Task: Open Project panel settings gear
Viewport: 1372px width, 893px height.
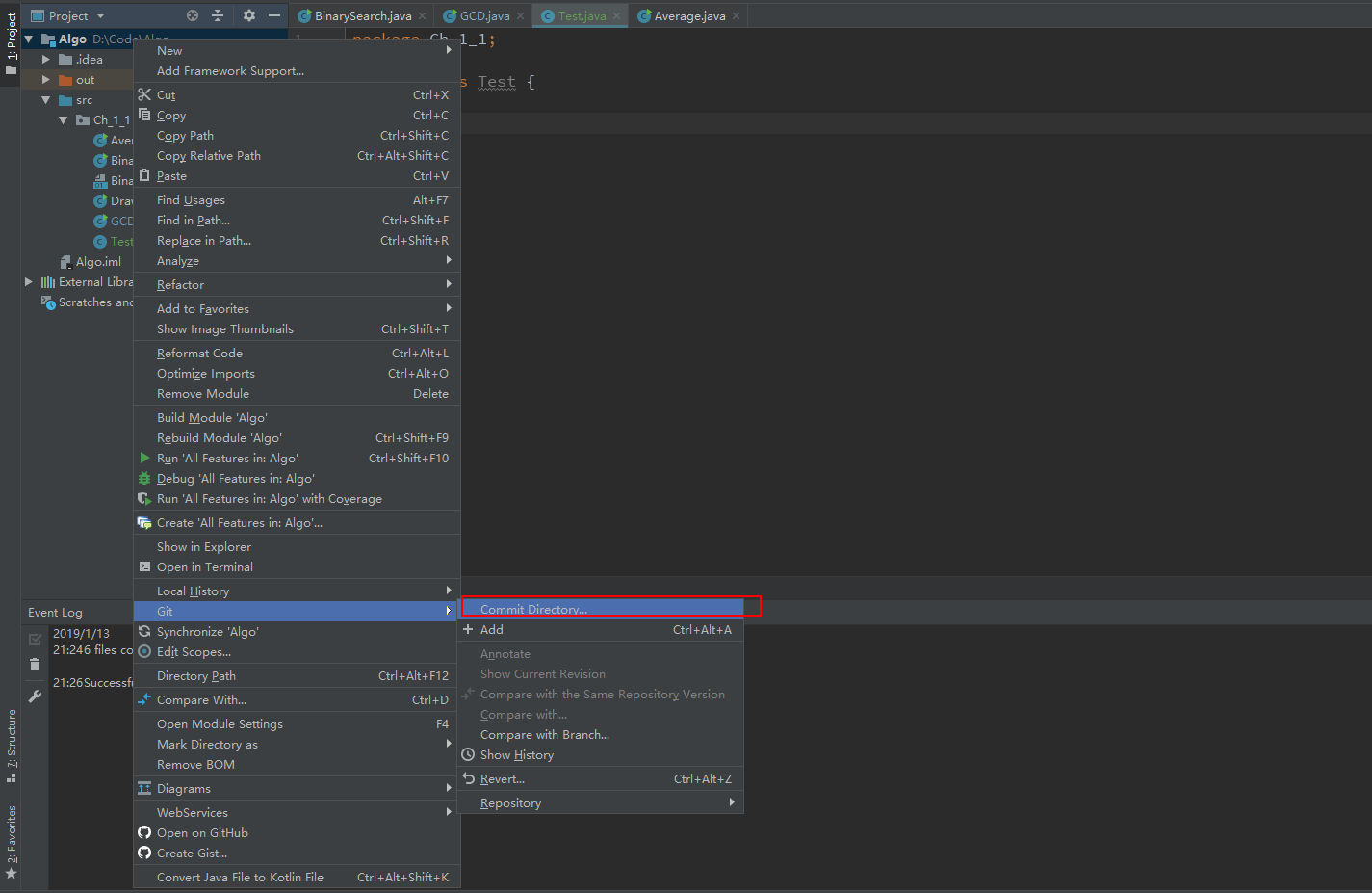Action: pos(249,15)
